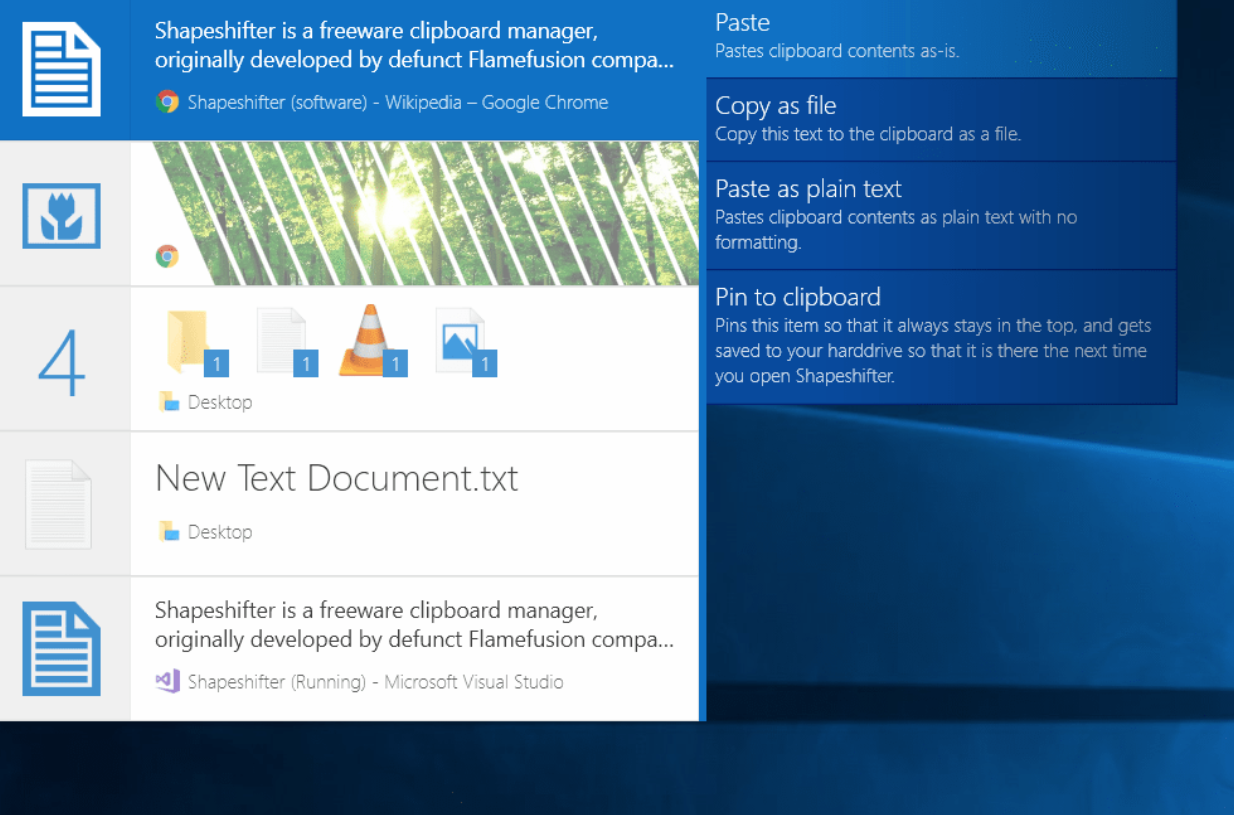Choose Pin to clipboard action
1234x815 pixels.
click(x=941, y=338)
